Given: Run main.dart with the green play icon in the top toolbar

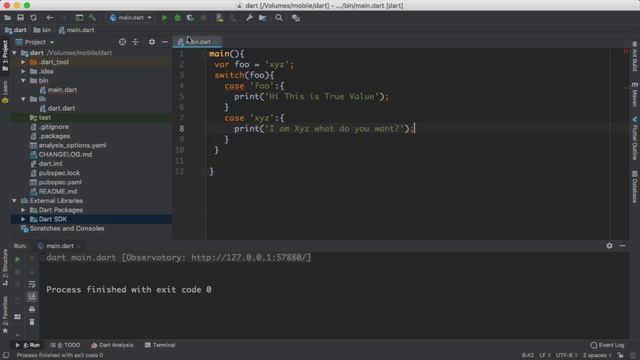Looking at the screenshot, I should [164, 18].
